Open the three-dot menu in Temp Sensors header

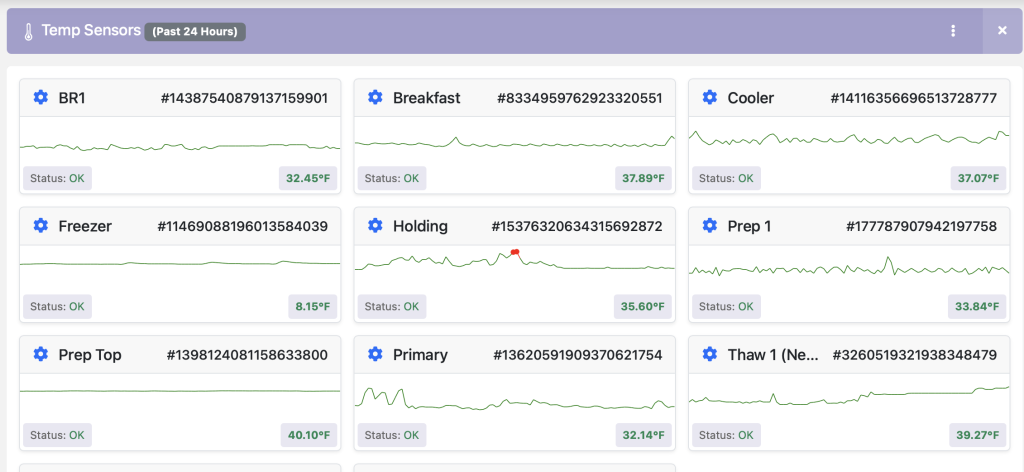953,31
